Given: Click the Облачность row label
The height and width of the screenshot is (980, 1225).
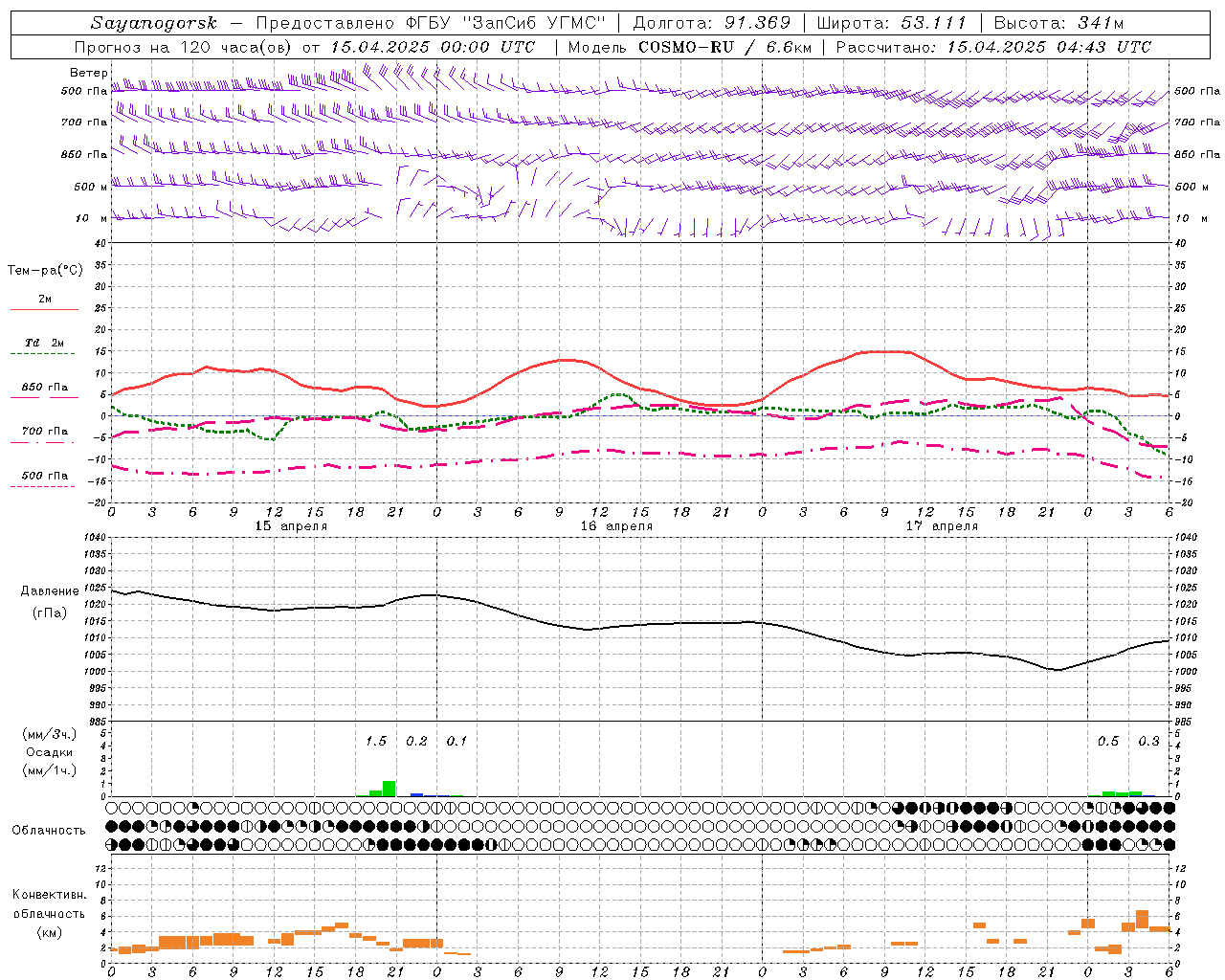Looking at the screenshot, I should tap(49, 830).
